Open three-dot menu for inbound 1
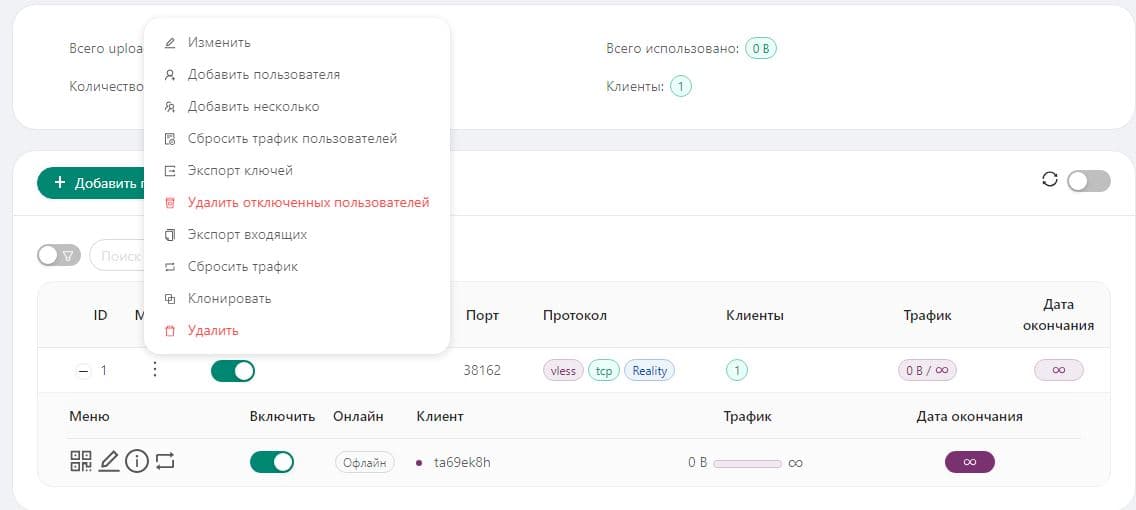This screenshot has height=510, width=1136. [154, 370]
